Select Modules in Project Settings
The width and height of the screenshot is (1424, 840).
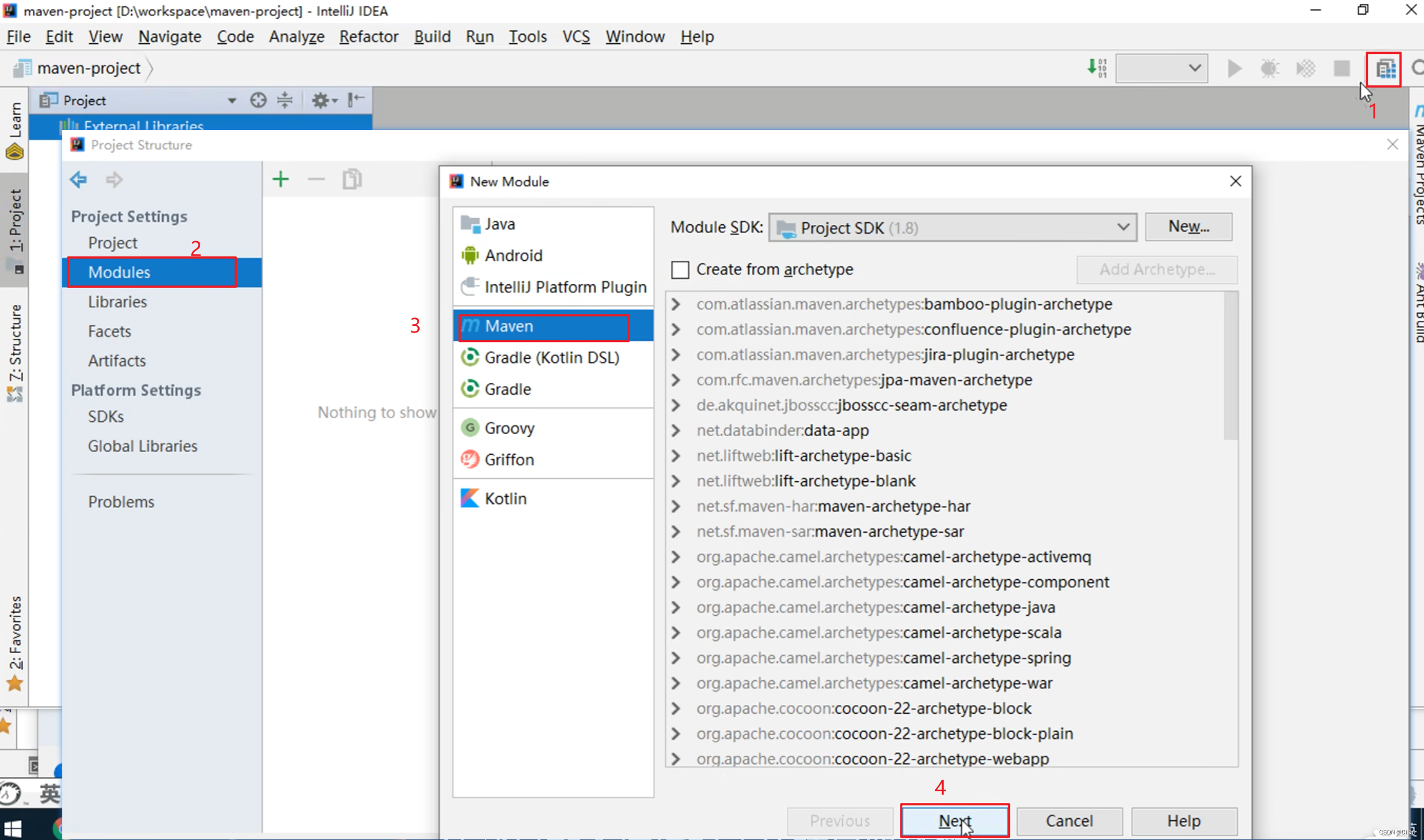click(162, 273)
